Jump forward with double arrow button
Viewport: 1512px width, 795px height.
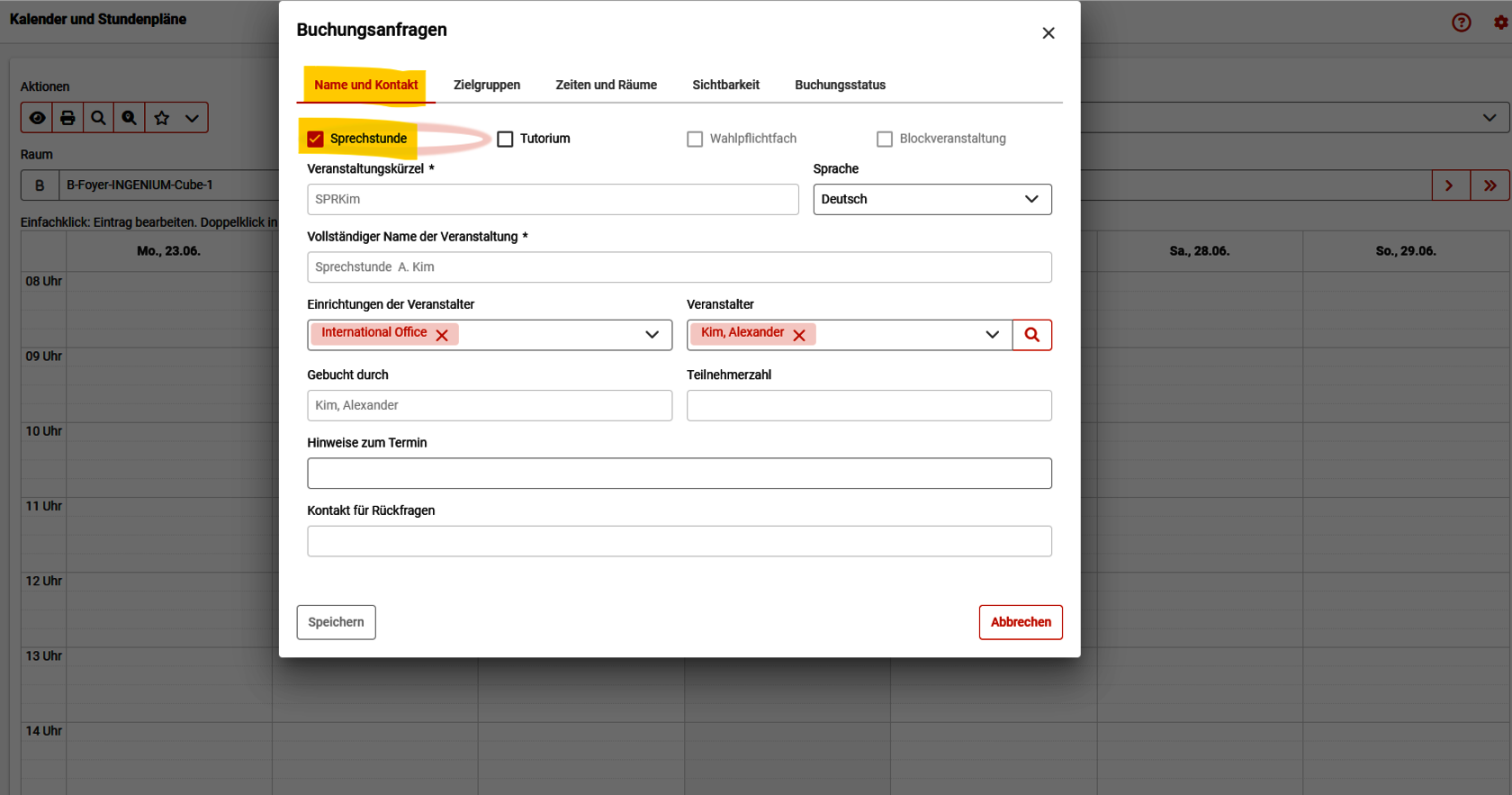coord(1490,185)
